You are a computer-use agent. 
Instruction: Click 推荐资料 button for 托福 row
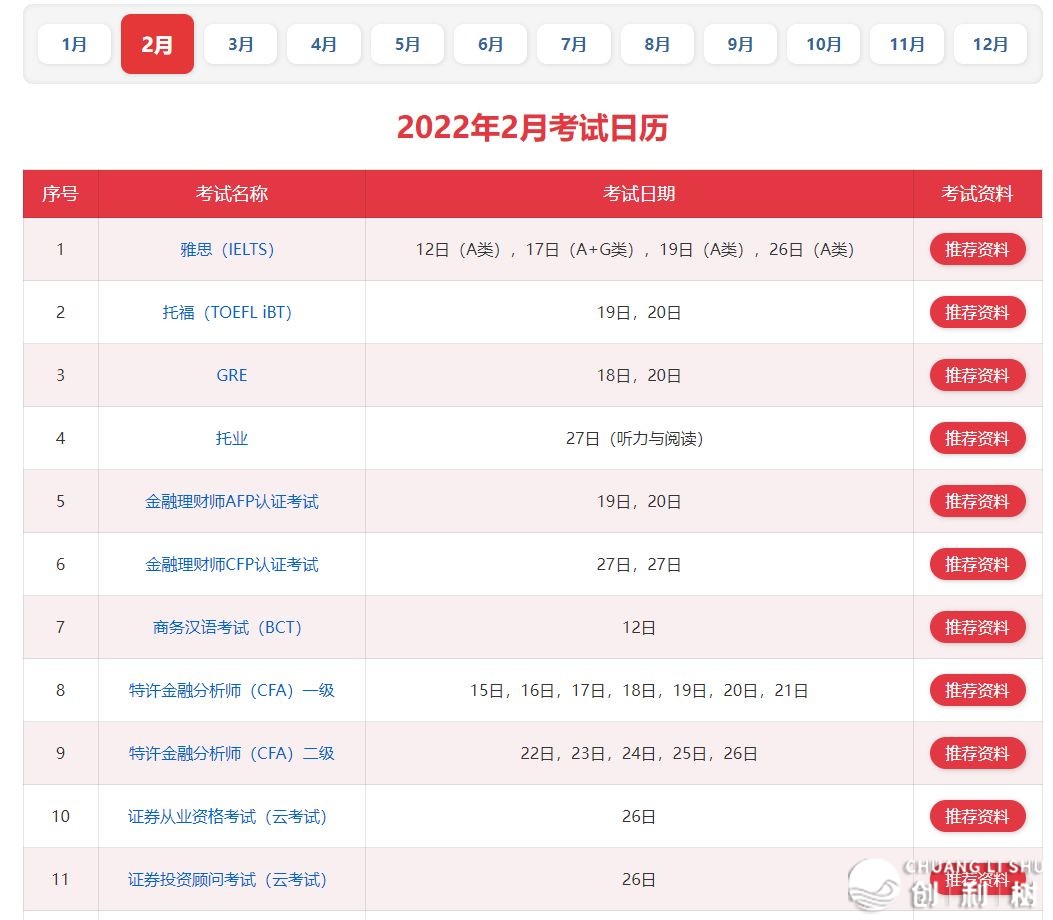pyautogui.click(x=977, y=312)
